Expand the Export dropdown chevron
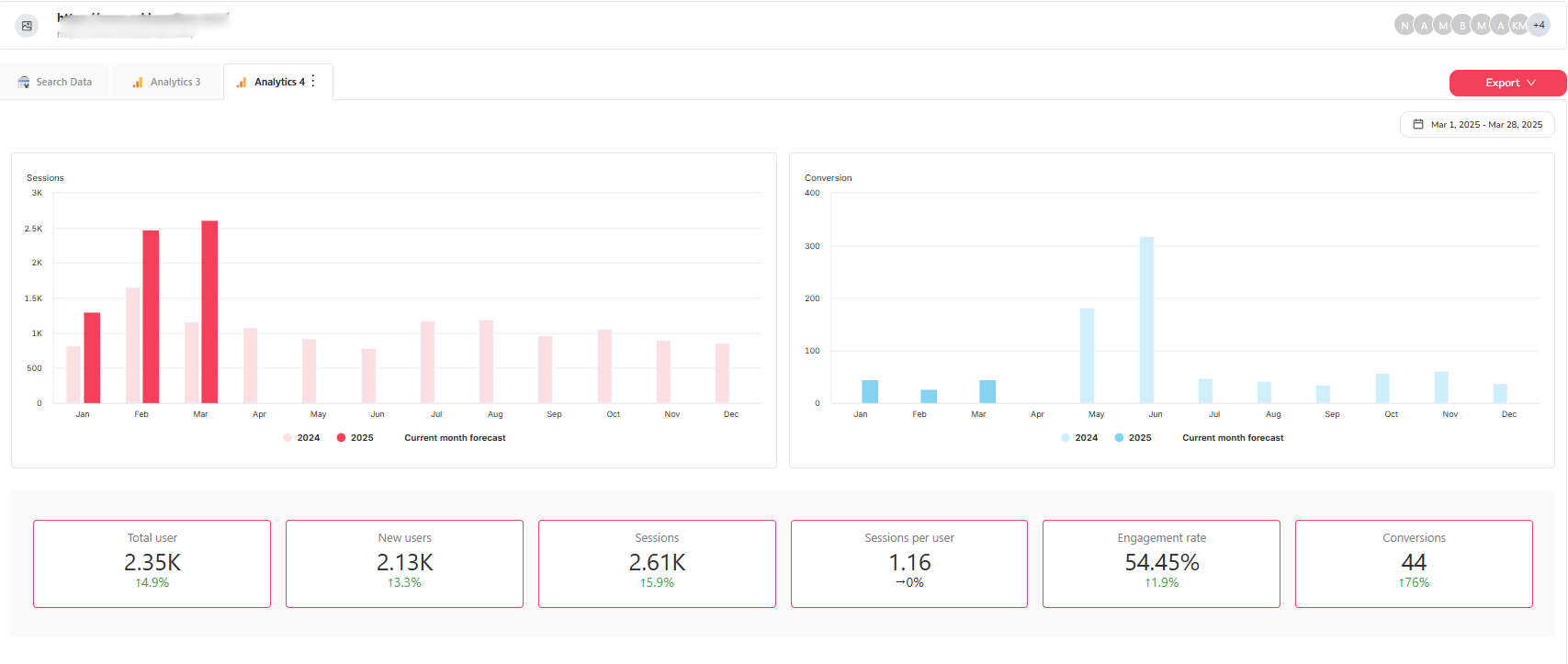The image size is (1568, 664). 1531,83
